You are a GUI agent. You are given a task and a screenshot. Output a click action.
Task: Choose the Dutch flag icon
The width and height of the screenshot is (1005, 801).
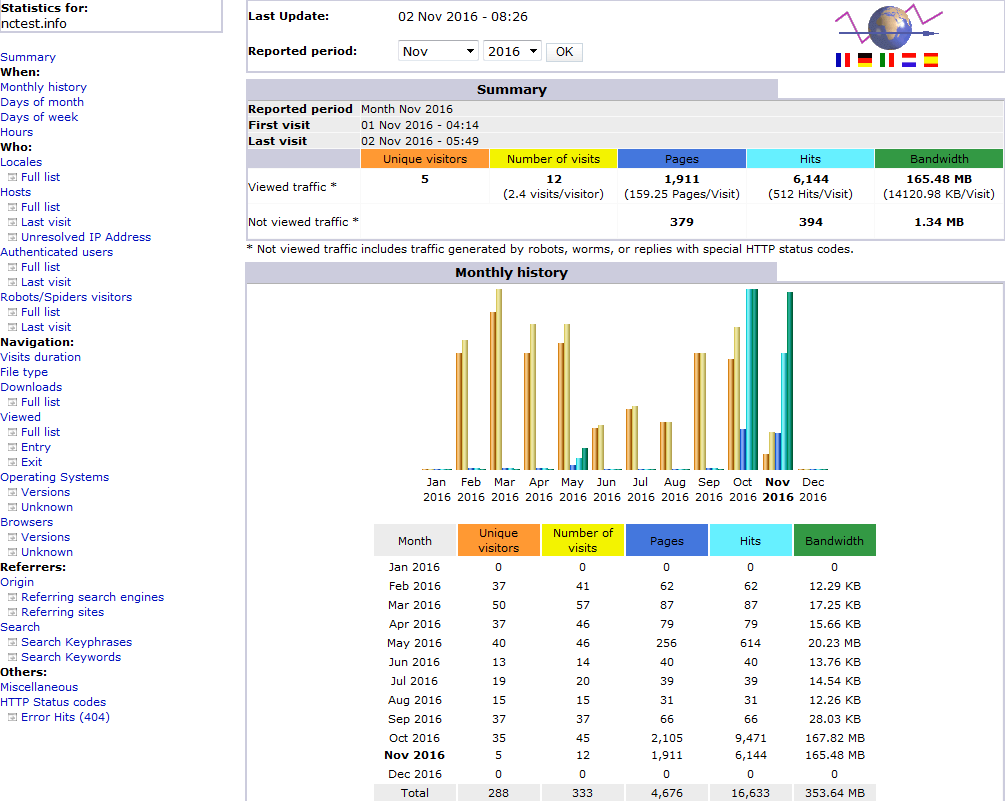coord(909,60)
